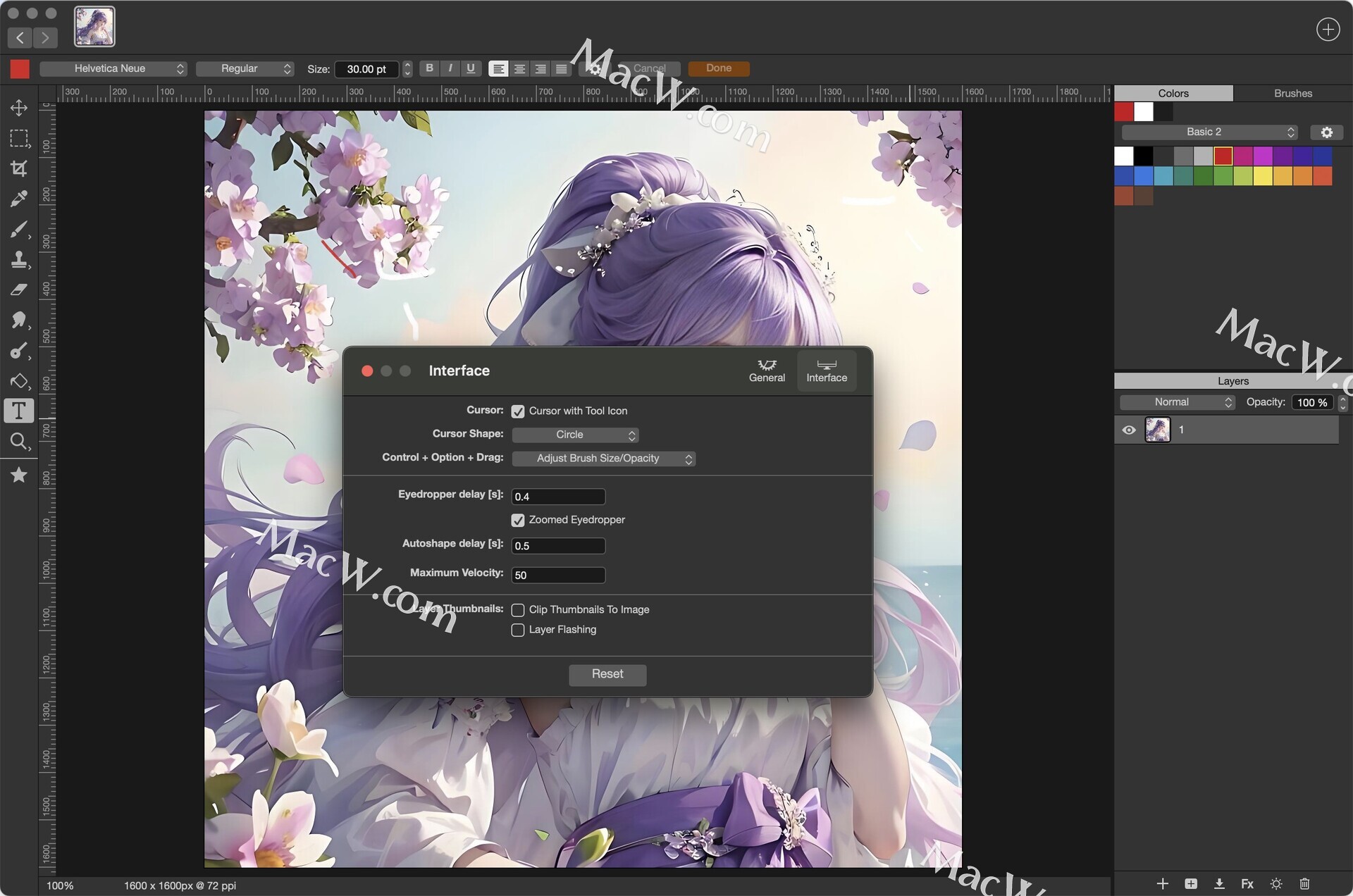This screenshot has height=896, width=1353.
Task: Select the Eraser tool
Action: point(19,290)
